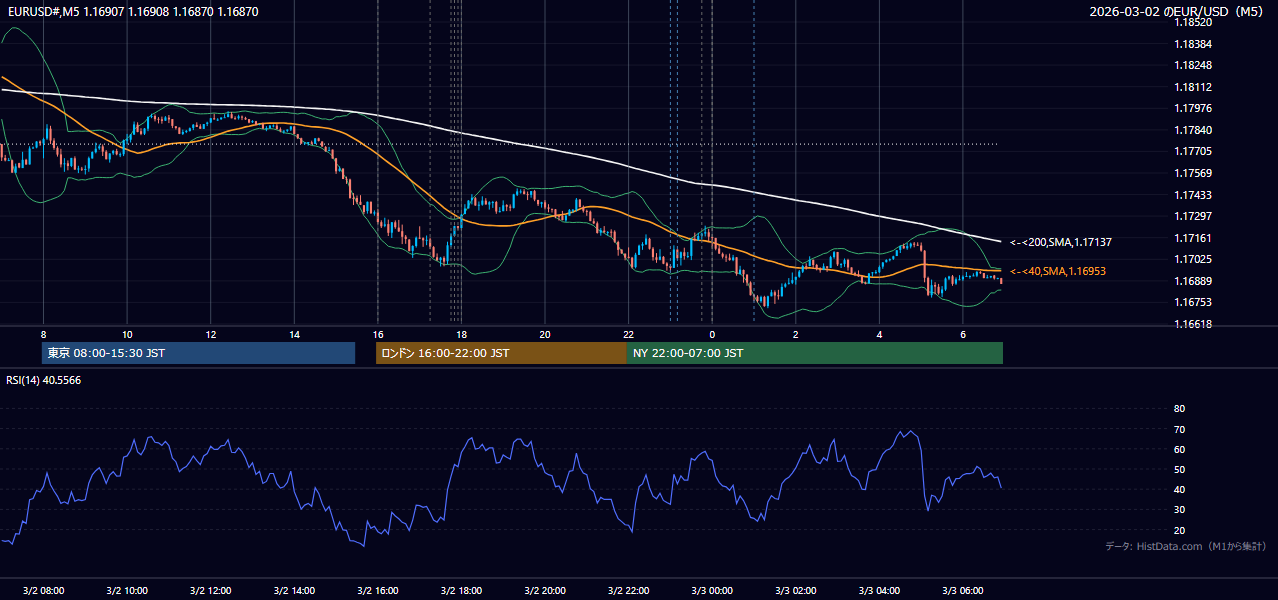Screen dimensions: 1278x600
Task: Click price axis label 1.18112
Action: (x=1193, y=87)
